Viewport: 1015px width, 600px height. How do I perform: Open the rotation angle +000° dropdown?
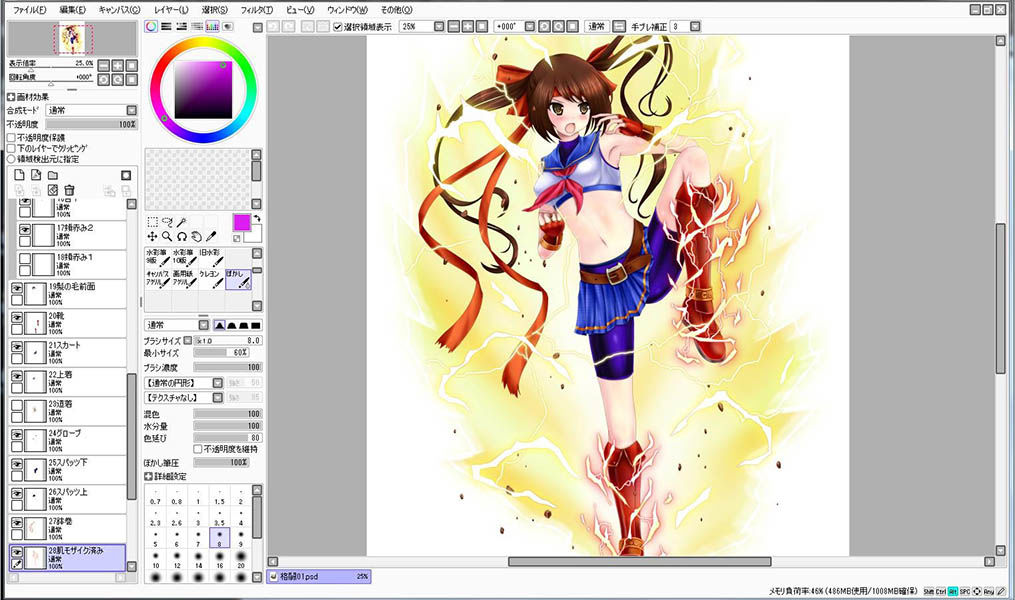[530, 27]
